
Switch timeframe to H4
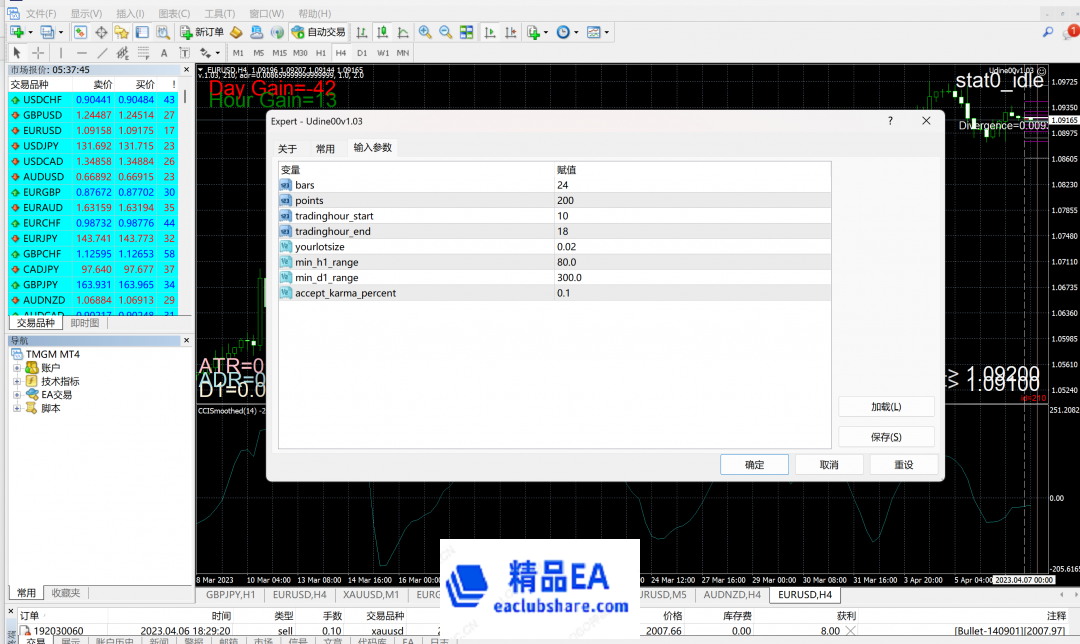pyautogui.click(x=341, y=53)
